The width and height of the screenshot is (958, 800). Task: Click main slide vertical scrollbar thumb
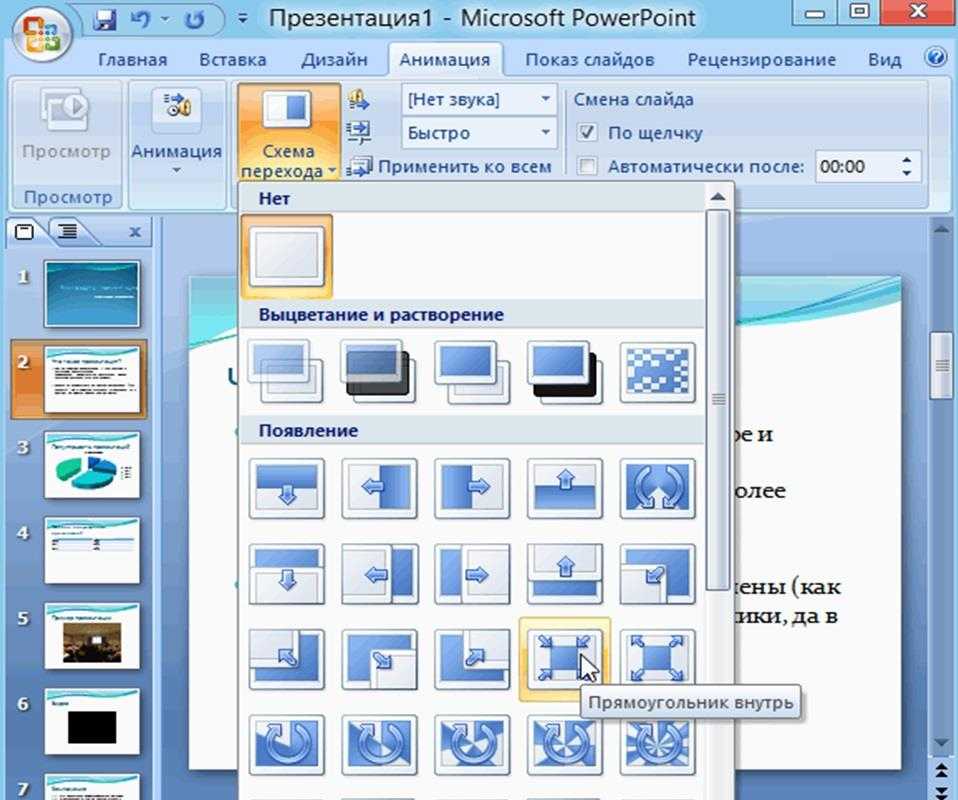tap(942, 365)
